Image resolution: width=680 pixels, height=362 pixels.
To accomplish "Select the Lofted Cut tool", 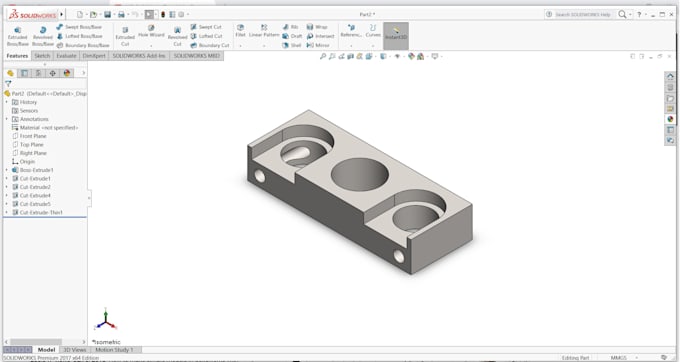I will click(x=206, y=36).
